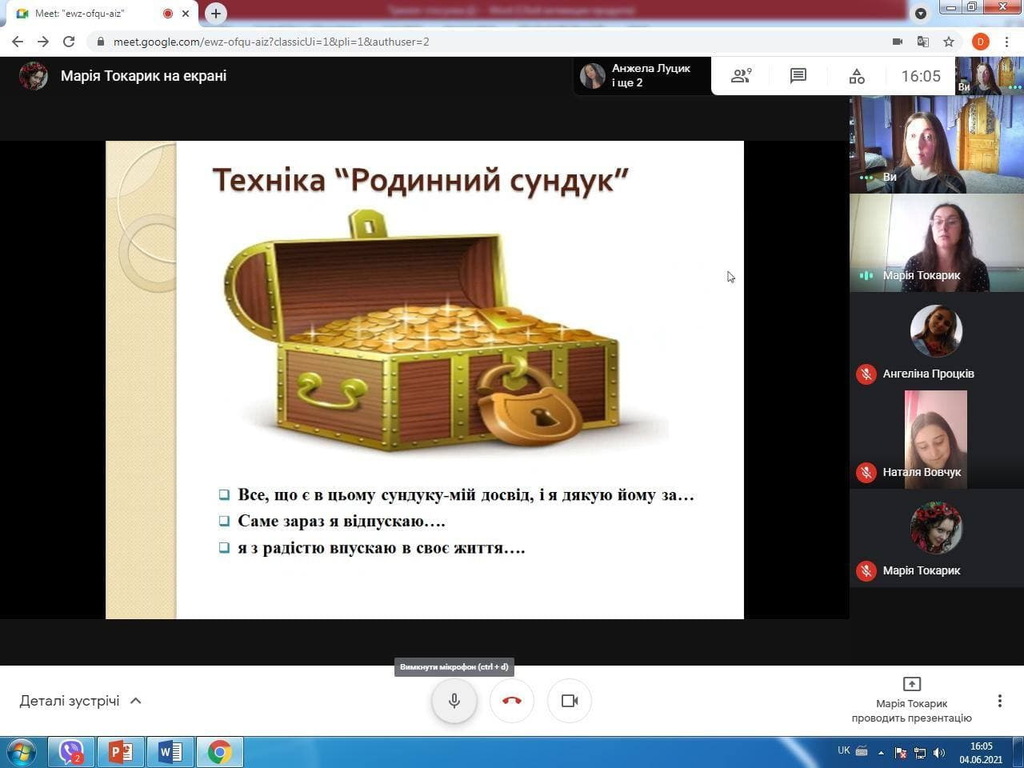1024x768 pixels.
Task: Bookmark this page with the star icon
Action: coord(949,42)
